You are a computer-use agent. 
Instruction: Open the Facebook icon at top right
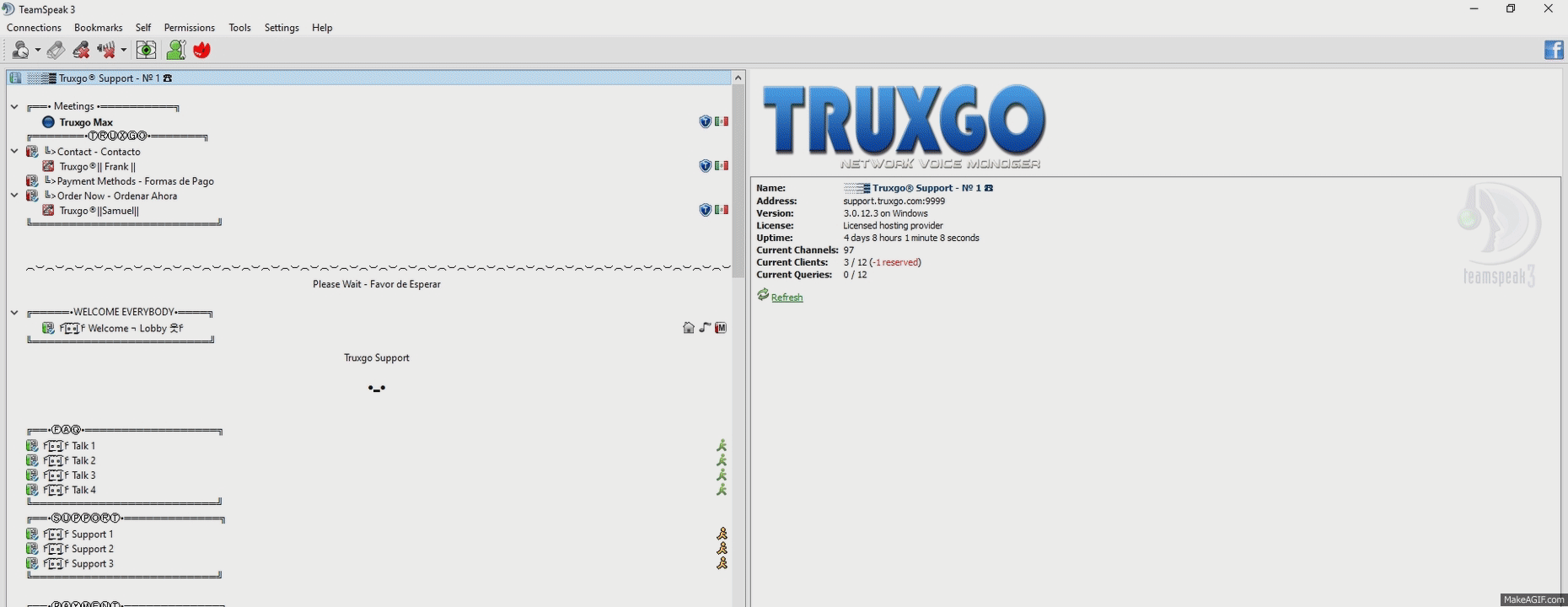[1553, 51]
